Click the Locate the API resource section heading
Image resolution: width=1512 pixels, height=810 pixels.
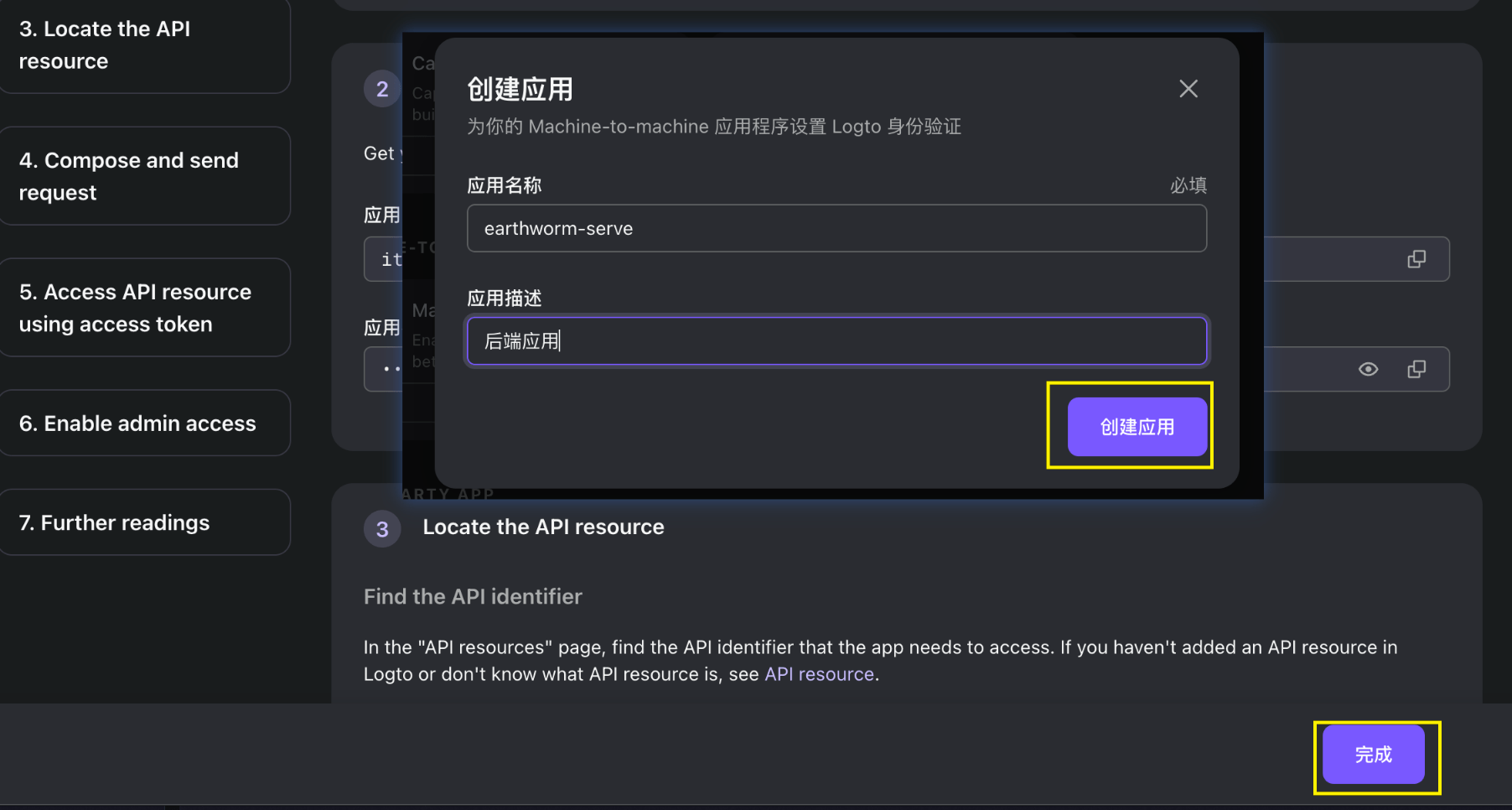click(x=543, y=527)
